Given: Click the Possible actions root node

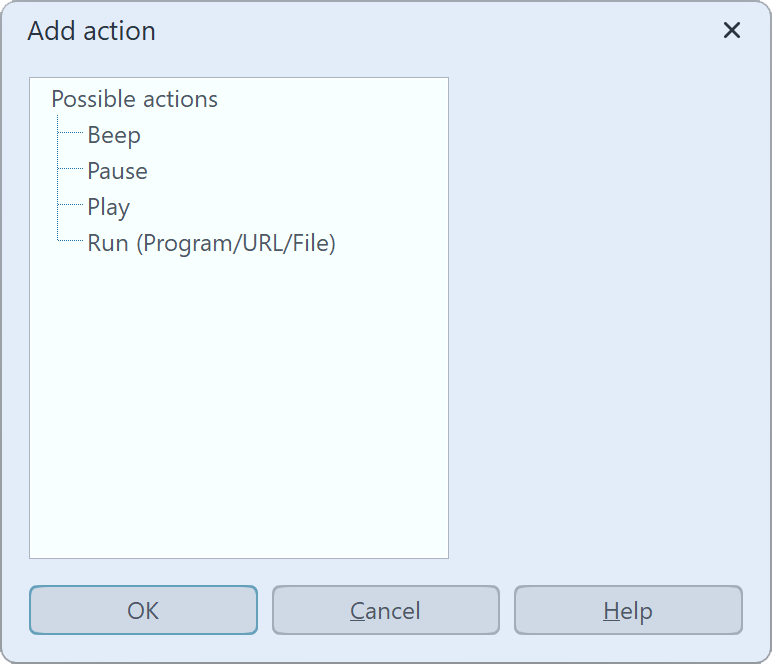Looking at the screenshot, I should tap(134, 99).
